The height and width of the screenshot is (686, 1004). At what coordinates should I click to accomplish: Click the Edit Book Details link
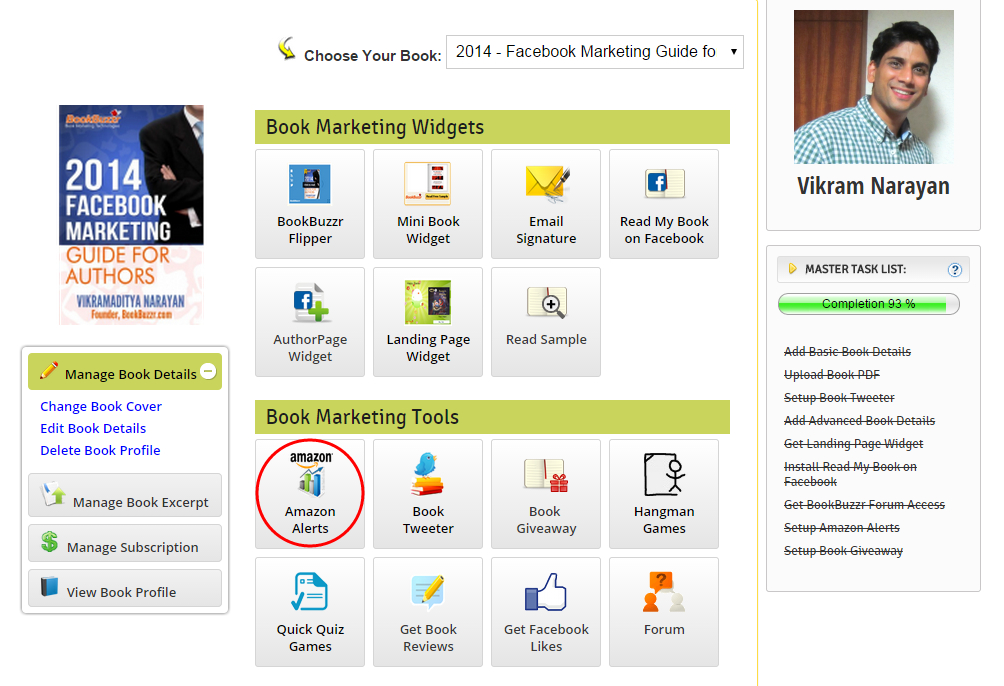93,428
